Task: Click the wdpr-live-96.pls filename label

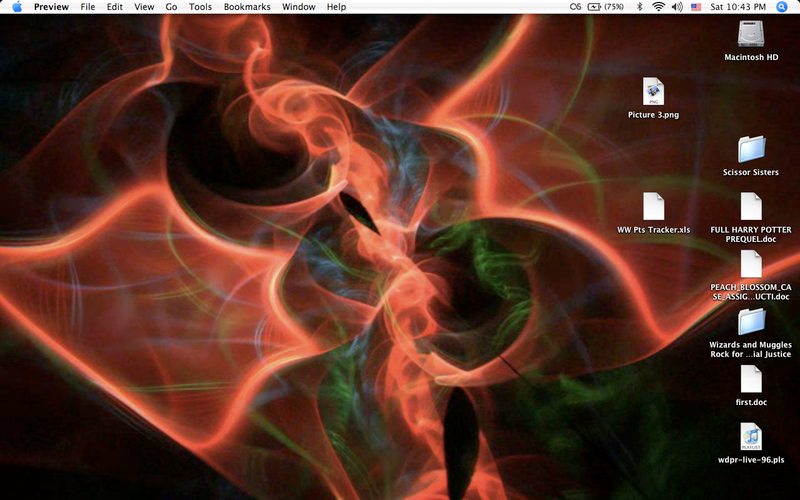Action: coord(751,460)
